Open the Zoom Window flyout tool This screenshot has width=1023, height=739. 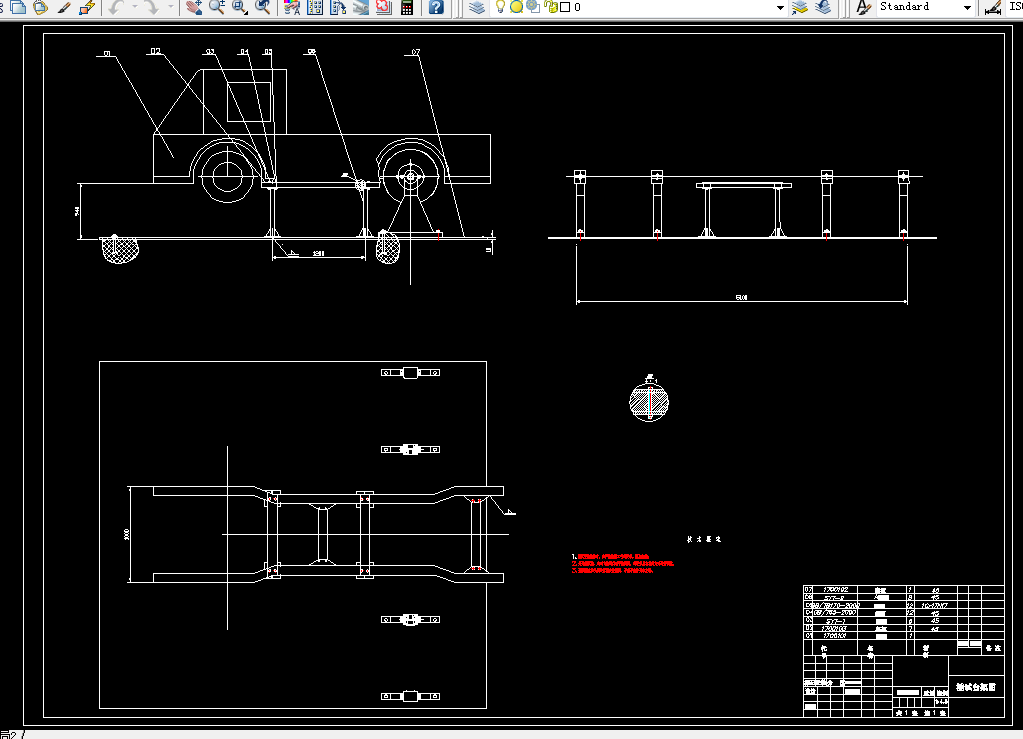(240, 7)
